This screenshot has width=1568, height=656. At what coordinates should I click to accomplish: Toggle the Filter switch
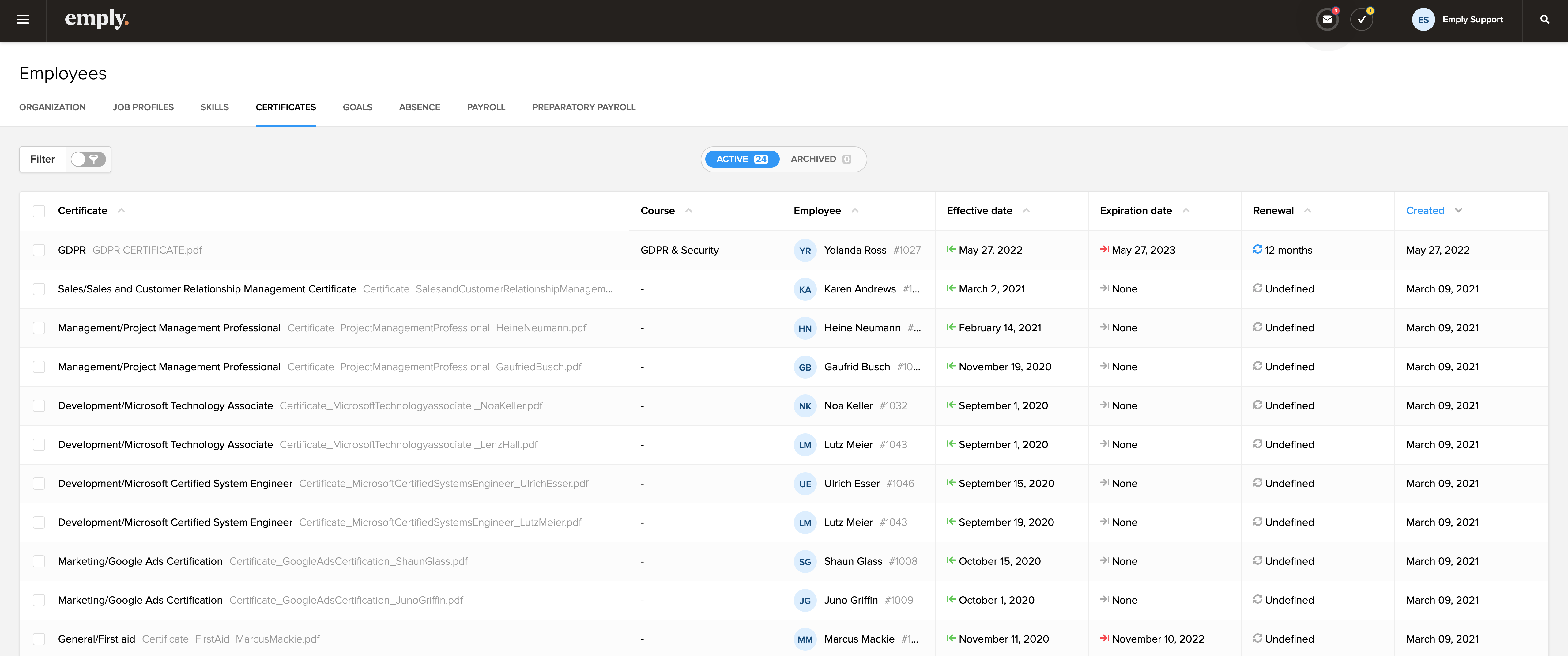pos(88,160)
